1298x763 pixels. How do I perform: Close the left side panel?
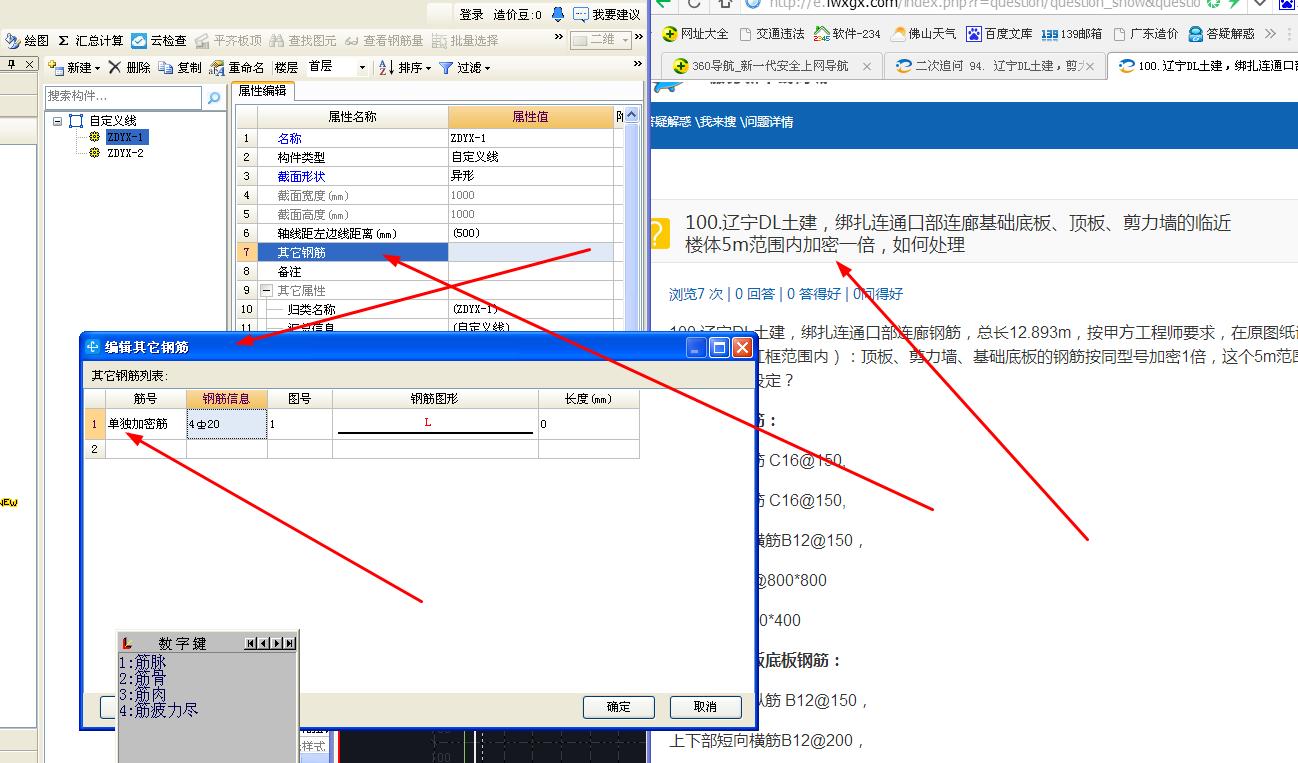[x=30, y=65]
